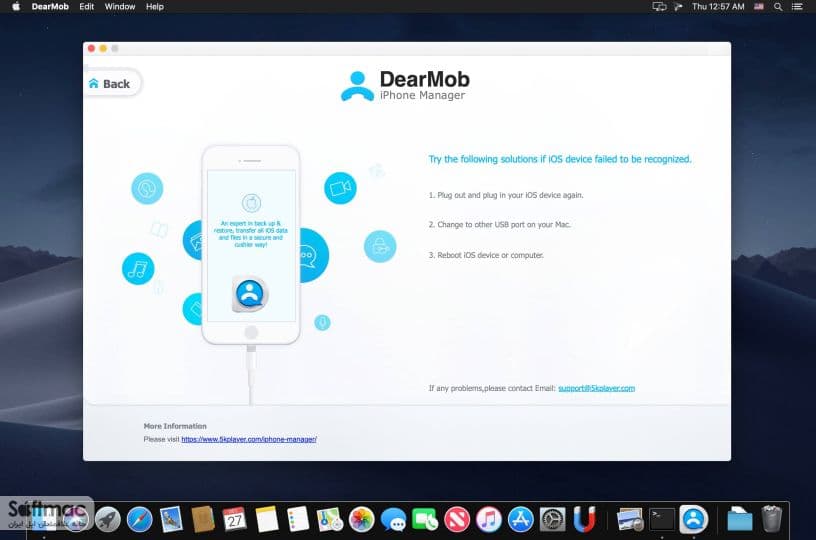Open Notification Center list icon
The width and height of the screenshot is (816, 540).
click(797, 7)
